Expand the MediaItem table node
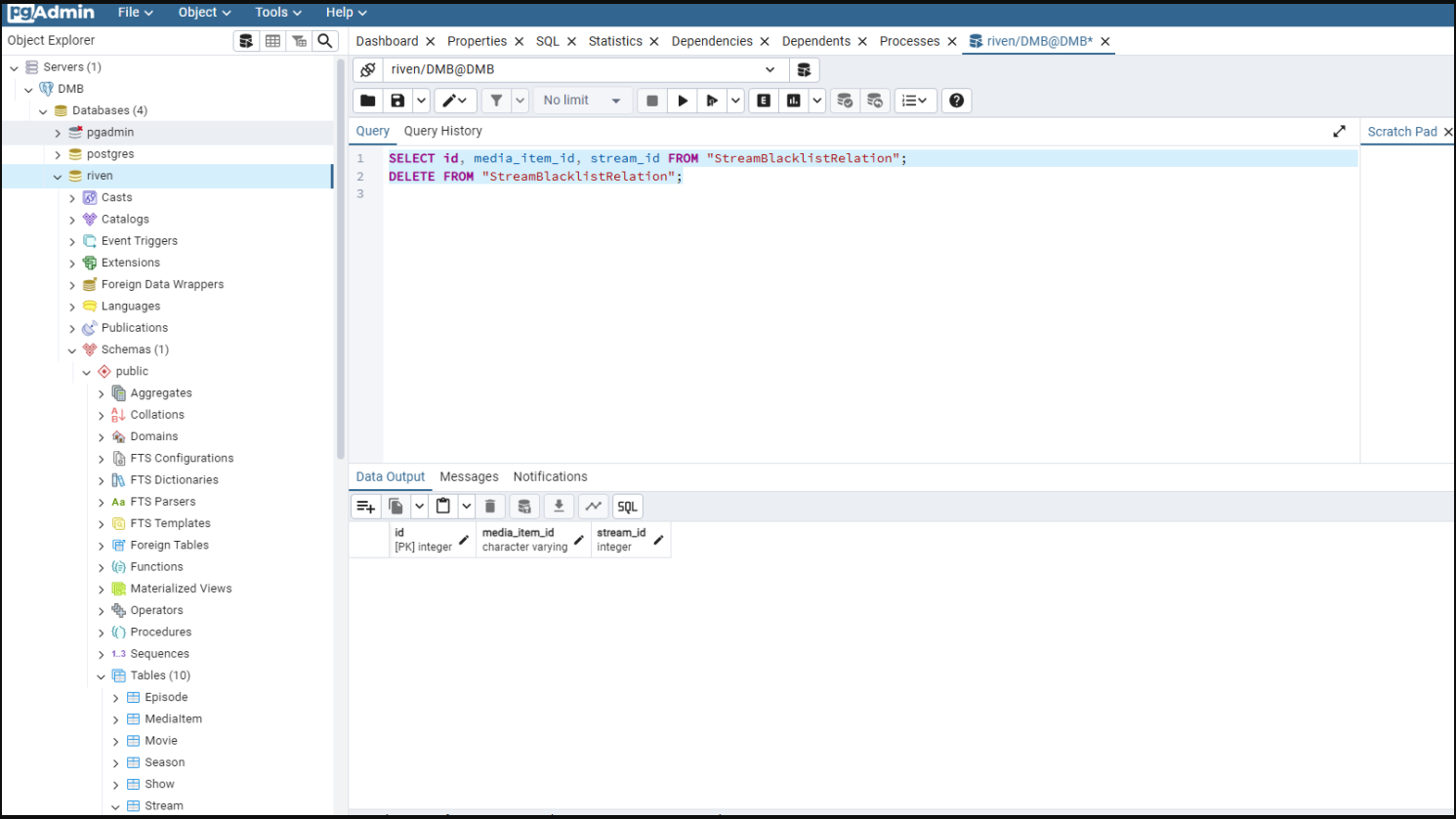This screenshot has width=1456, height=819. tap(115, 720)
